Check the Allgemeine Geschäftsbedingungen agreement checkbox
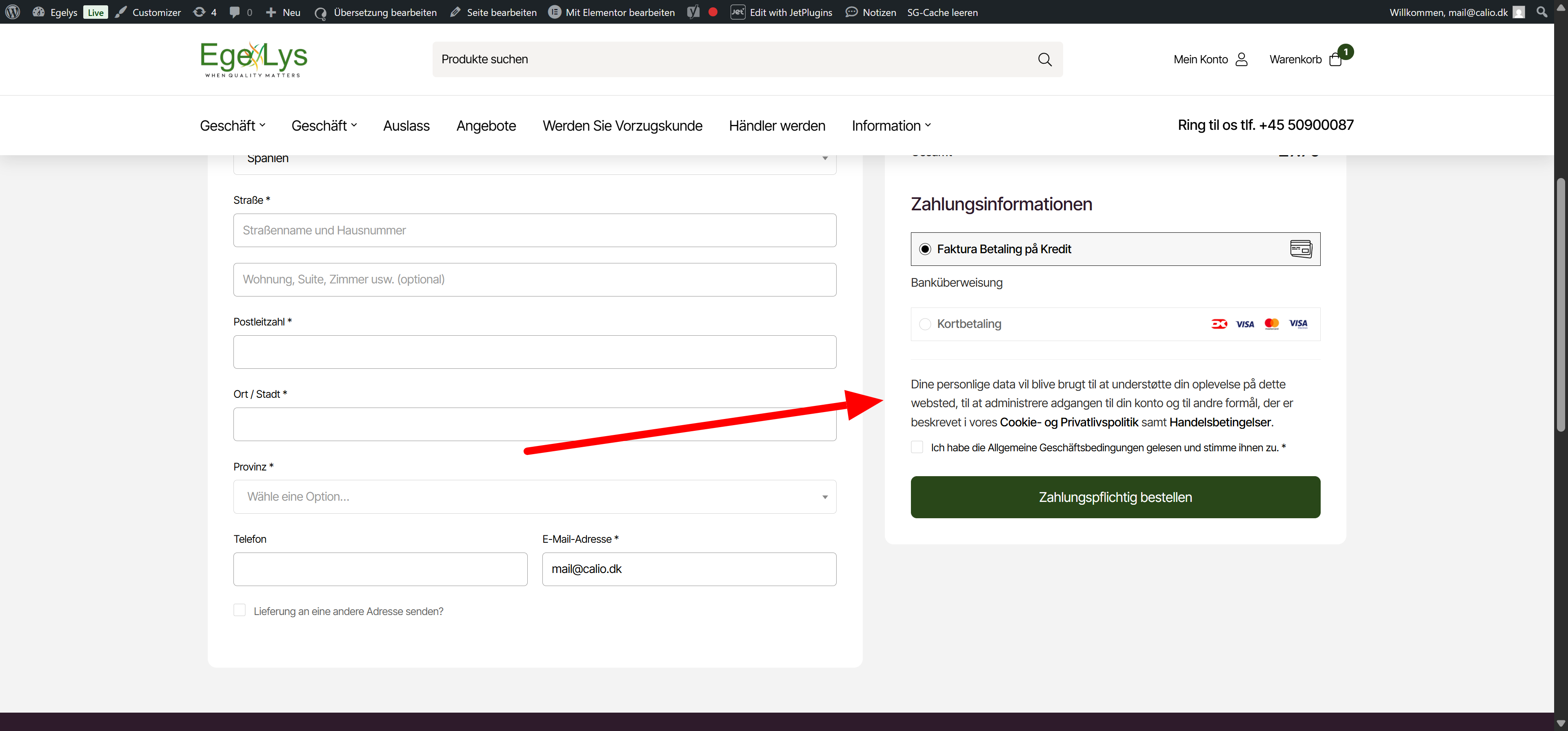This screenshot has width=1568, height=731. (917, 447)
